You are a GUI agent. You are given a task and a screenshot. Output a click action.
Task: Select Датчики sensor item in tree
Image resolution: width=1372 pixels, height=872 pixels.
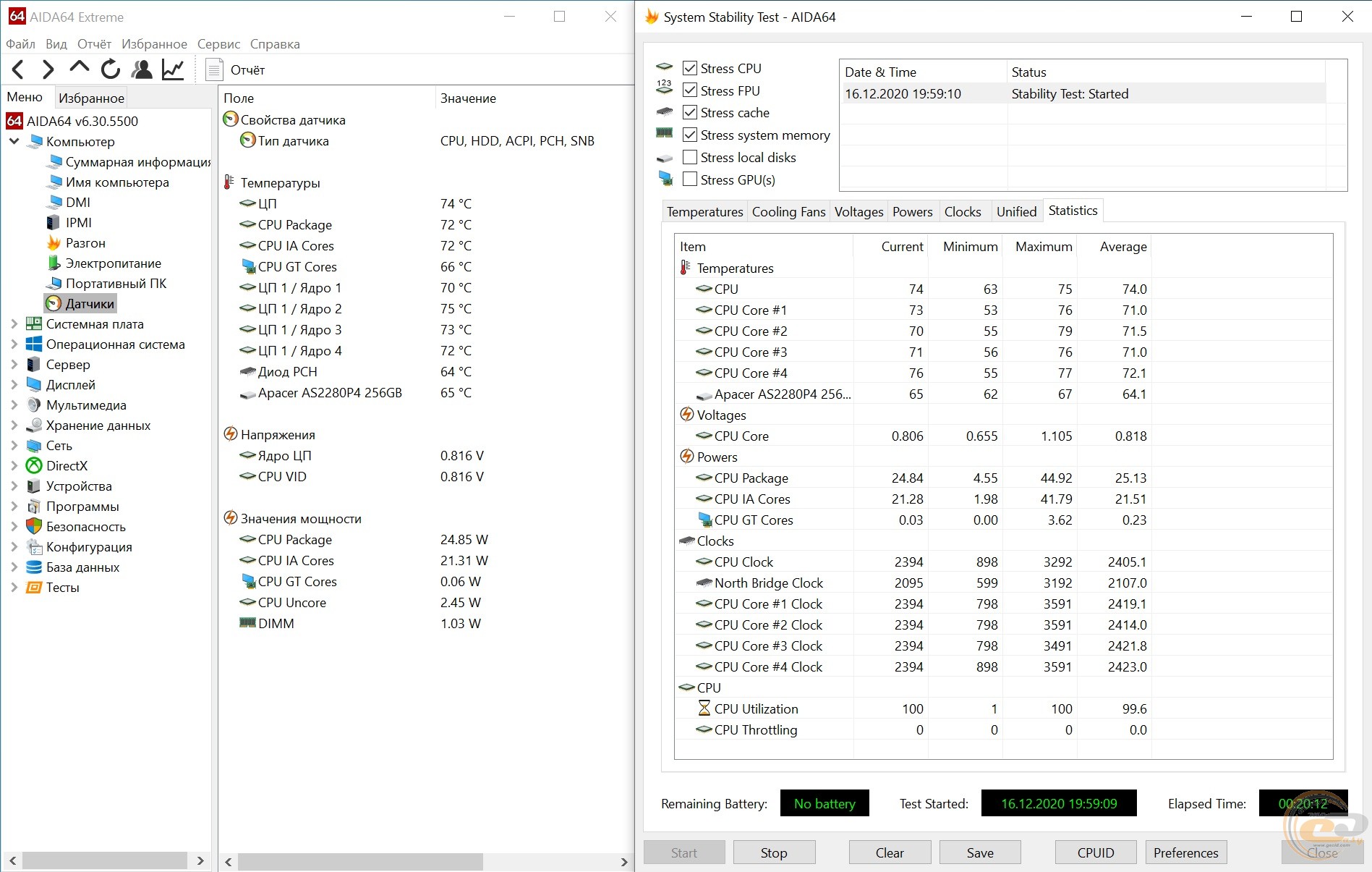coord(89,304)
